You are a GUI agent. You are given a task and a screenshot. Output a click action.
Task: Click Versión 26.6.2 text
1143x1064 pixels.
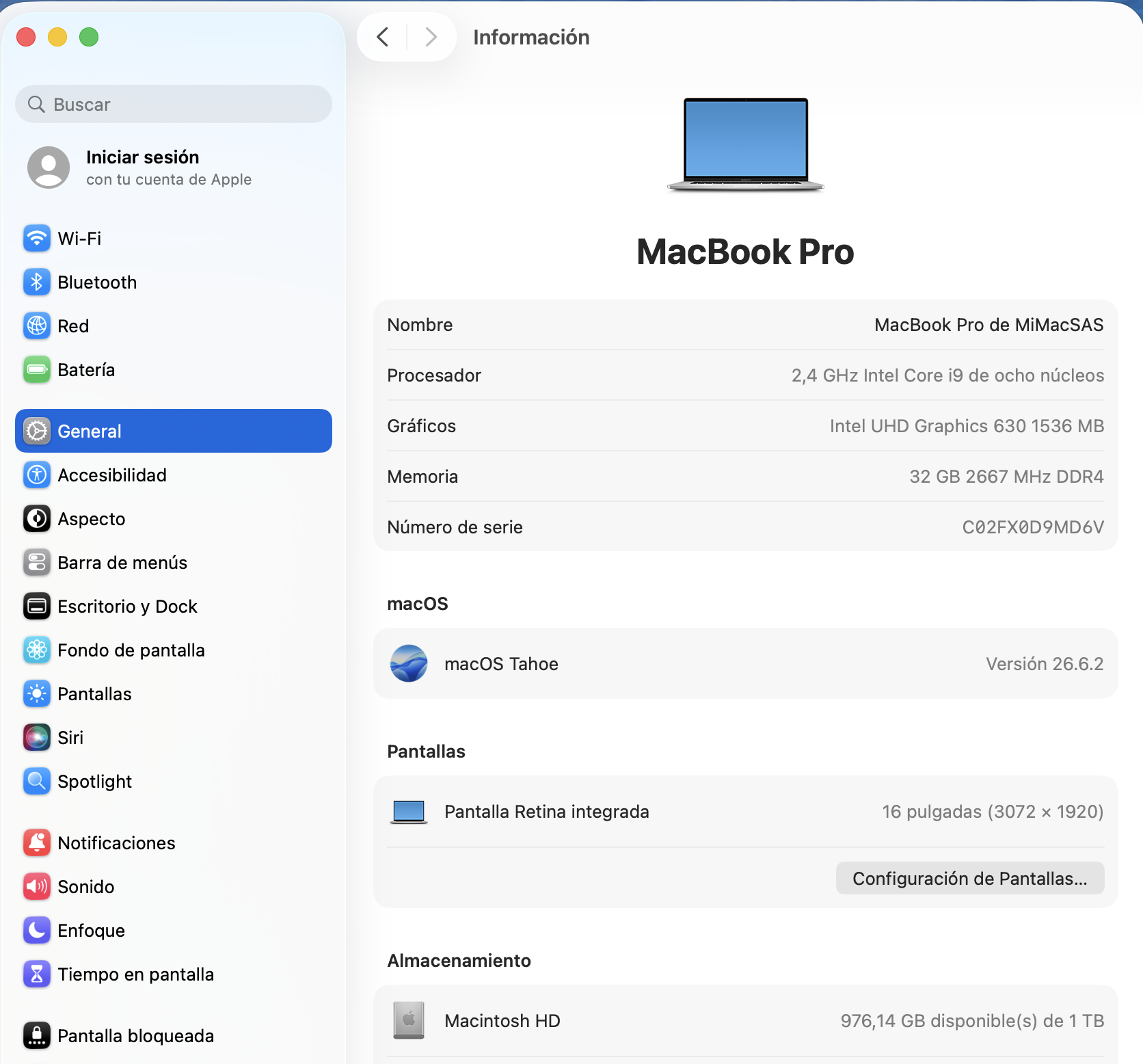[1045, 664]
